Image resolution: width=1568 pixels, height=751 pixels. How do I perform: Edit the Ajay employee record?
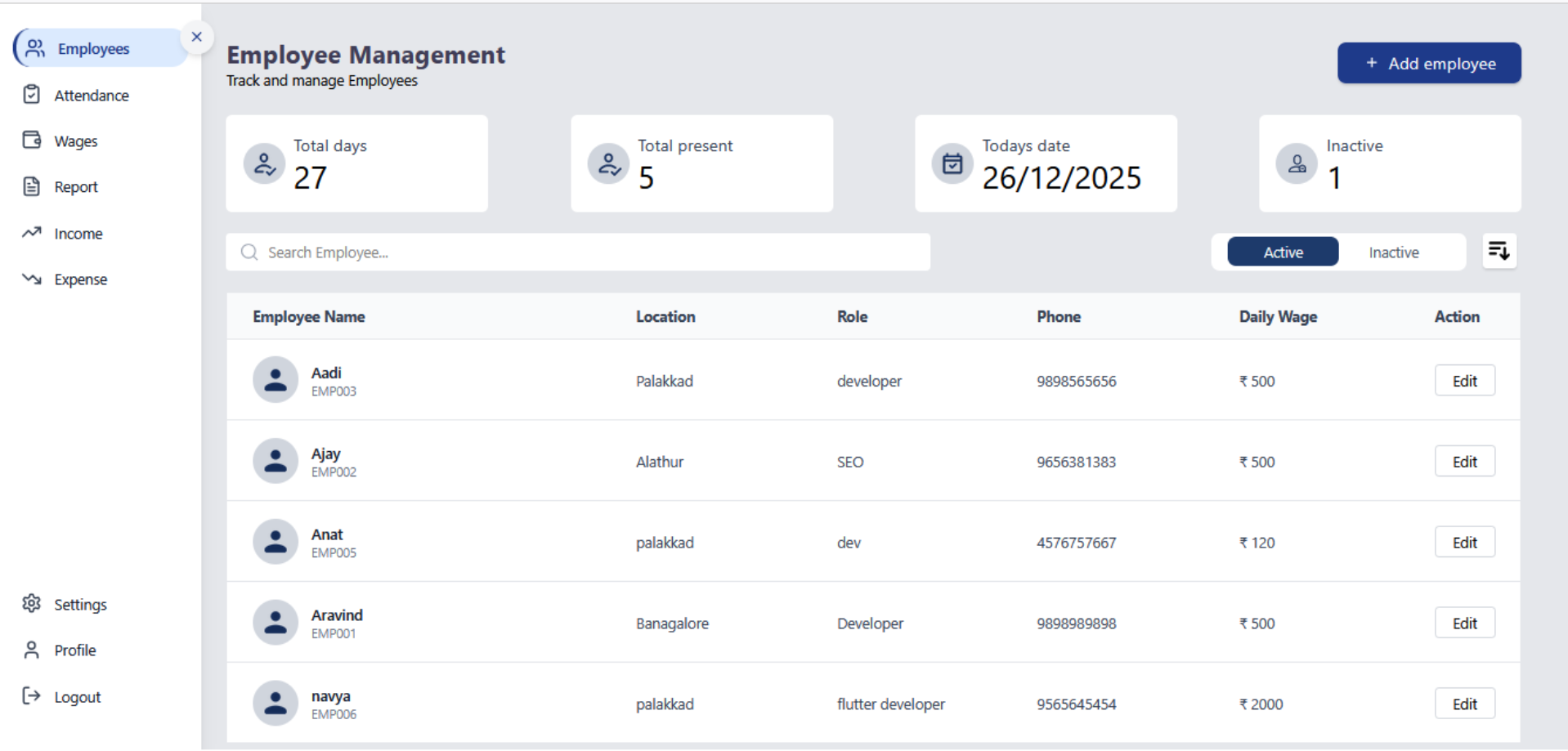click(1463, 462)
